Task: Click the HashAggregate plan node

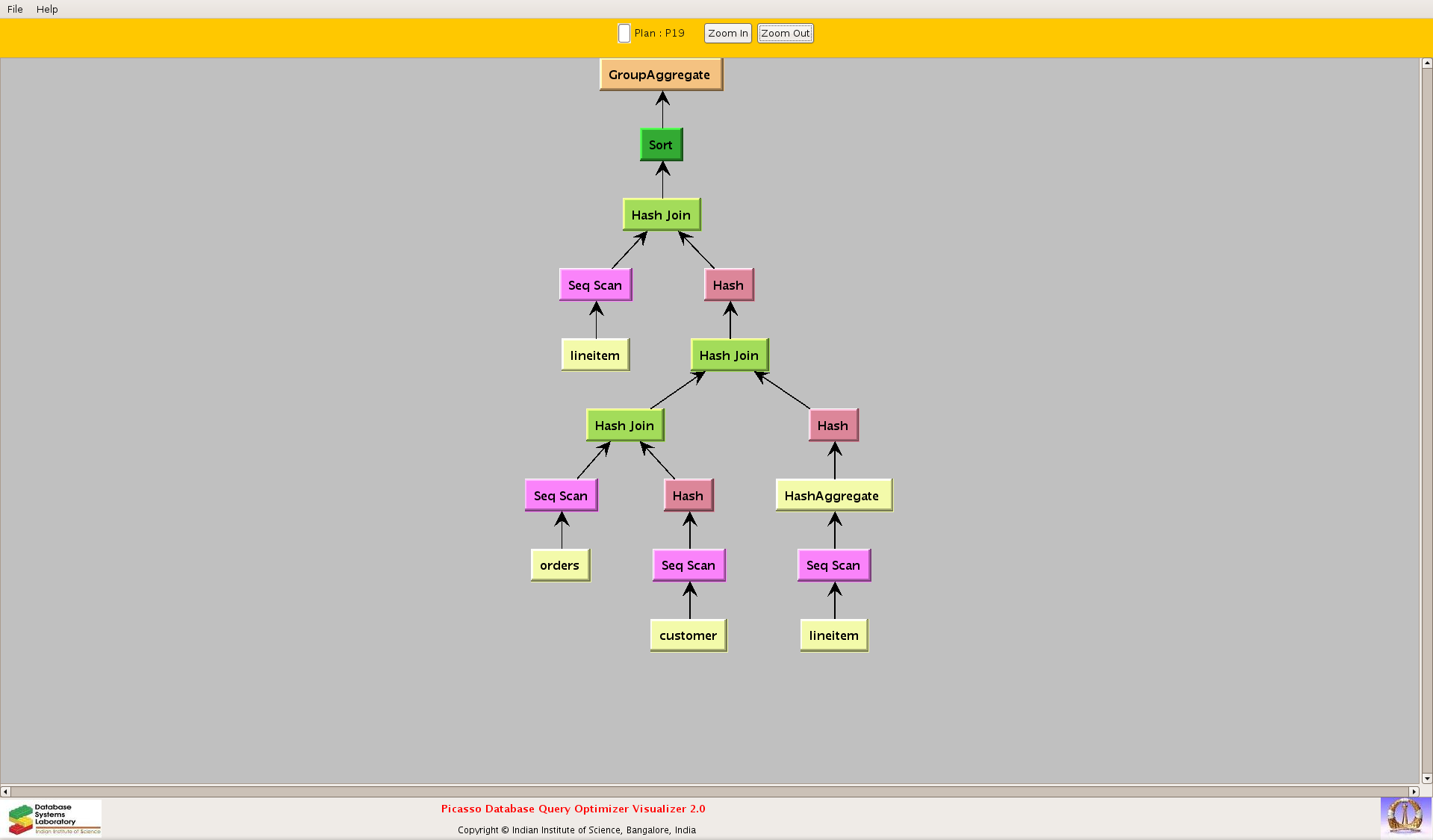Action: pos(833,496)
